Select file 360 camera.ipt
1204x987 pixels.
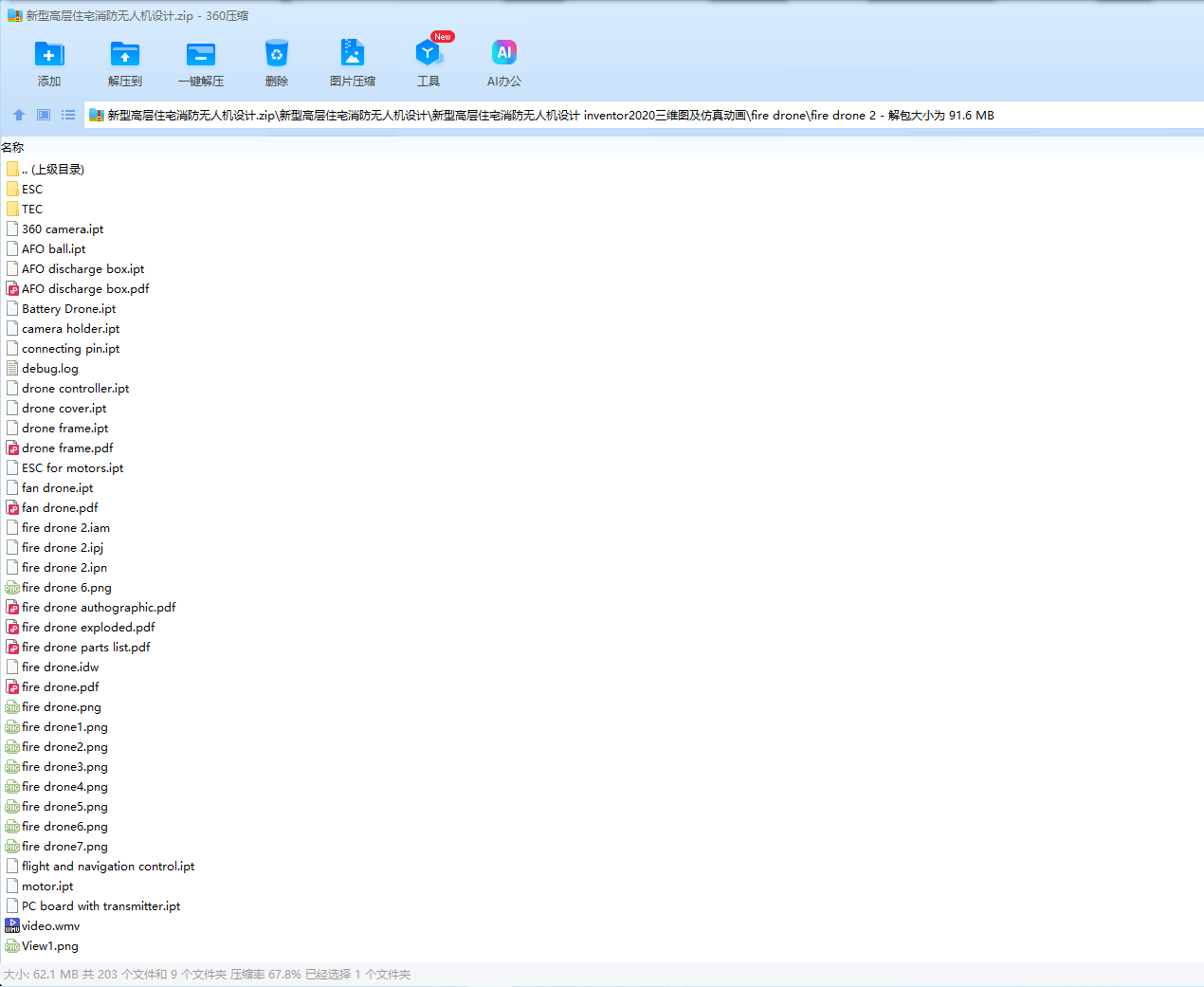[55, 228]
